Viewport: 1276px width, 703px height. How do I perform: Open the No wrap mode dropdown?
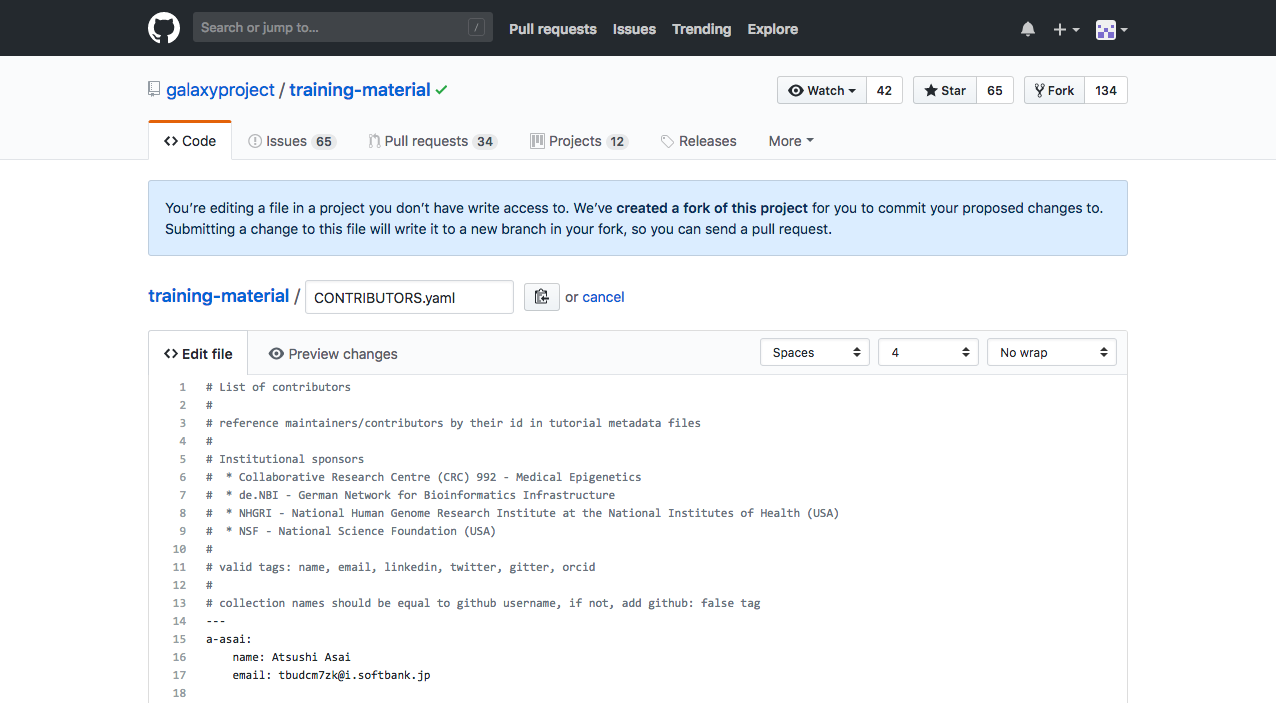tap(1052, 352)
